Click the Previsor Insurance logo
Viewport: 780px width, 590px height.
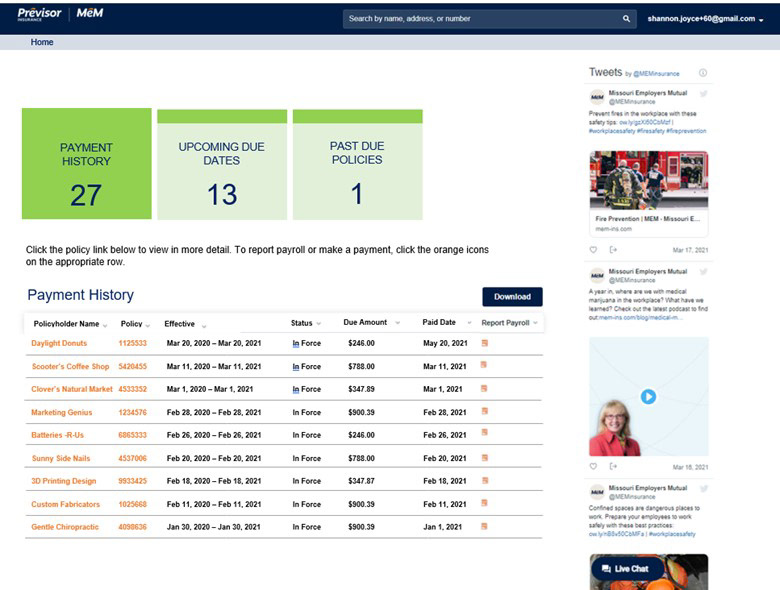[39, 14]
